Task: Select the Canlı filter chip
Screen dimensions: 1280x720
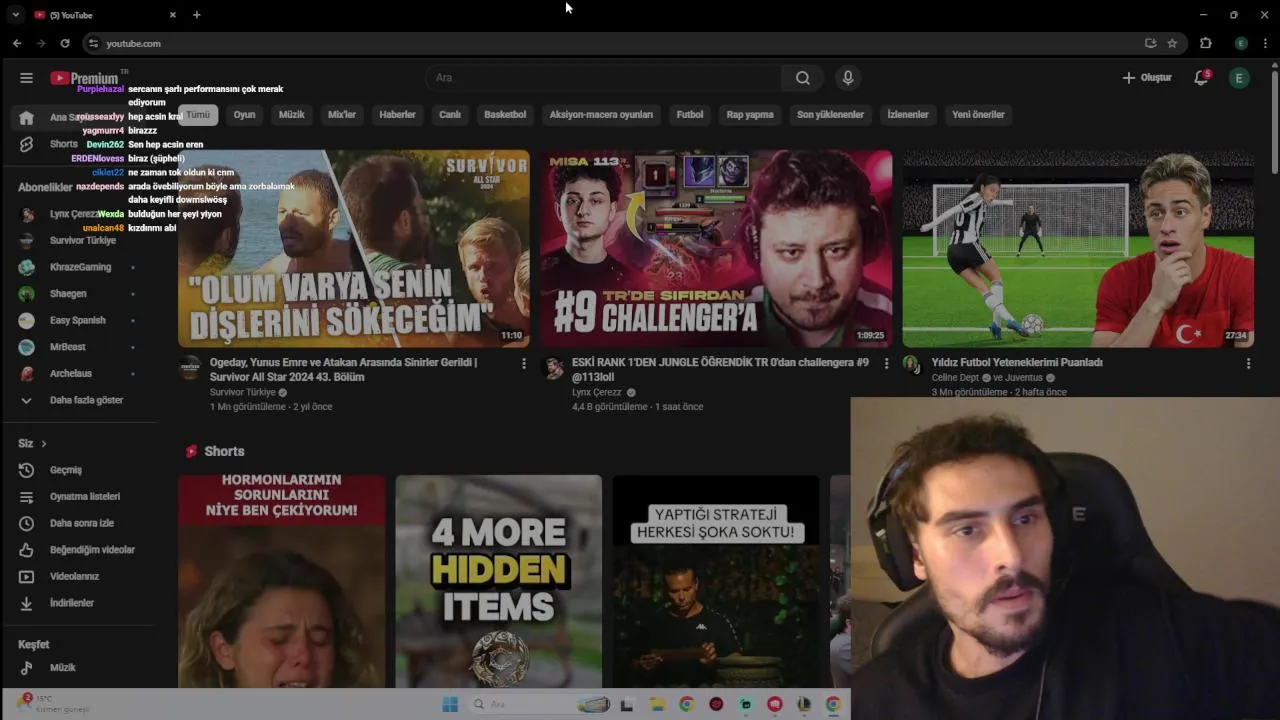Action: [450, 115]
